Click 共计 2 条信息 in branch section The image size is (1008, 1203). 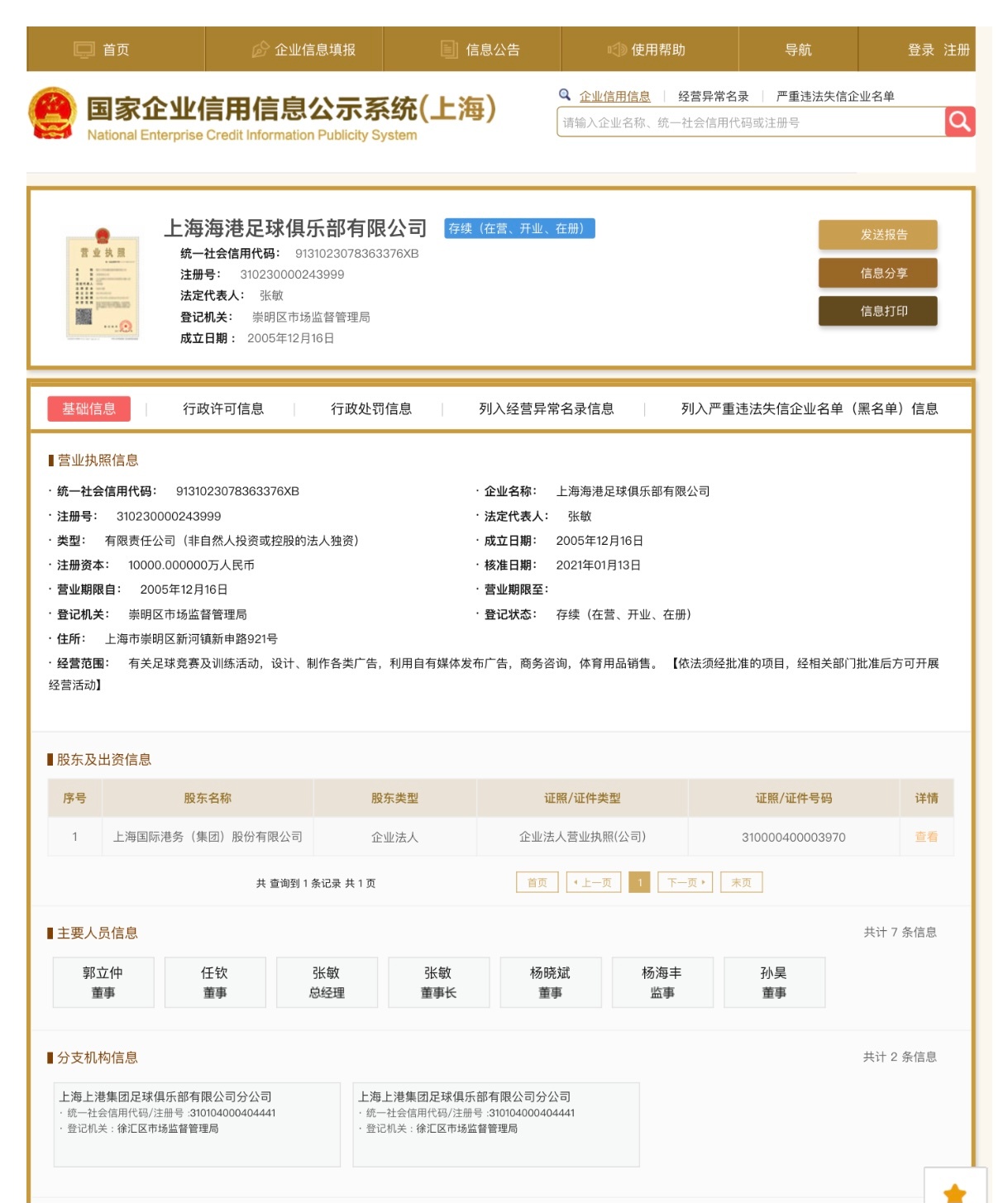coord(900,1057)
